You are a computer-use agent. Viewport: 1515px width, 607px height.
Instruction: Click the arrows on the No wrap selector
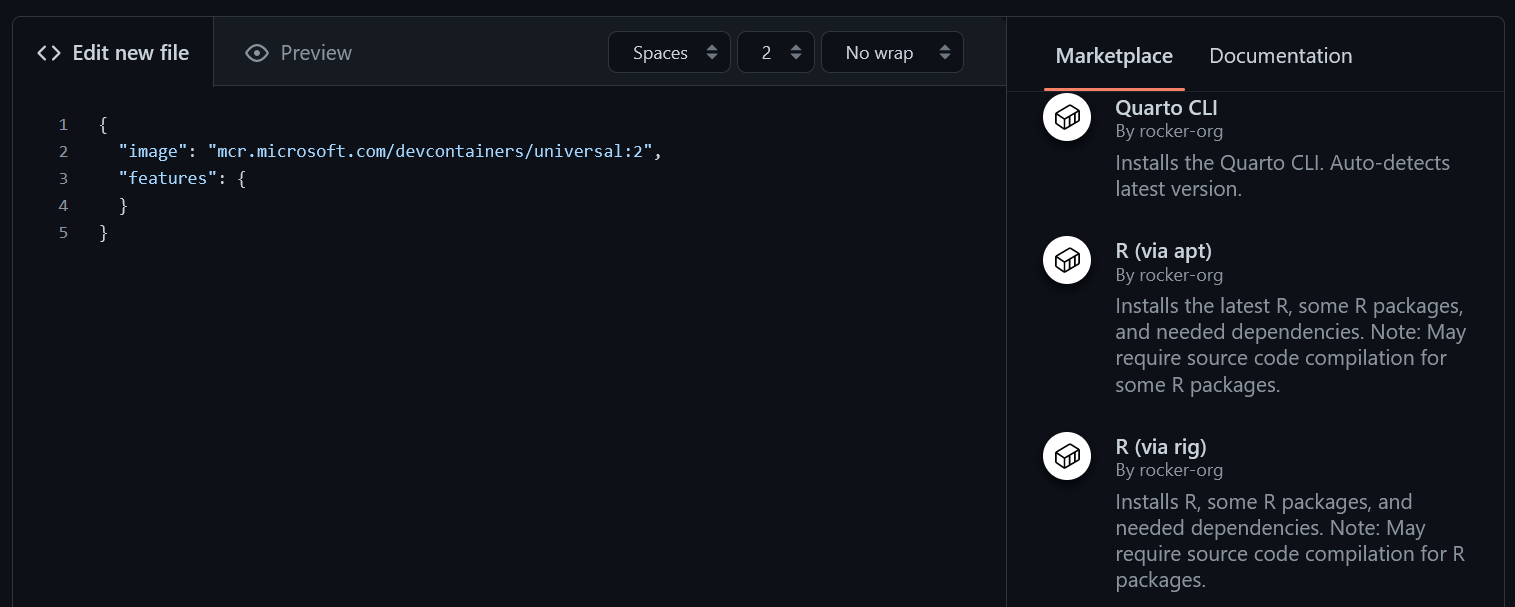944,52
